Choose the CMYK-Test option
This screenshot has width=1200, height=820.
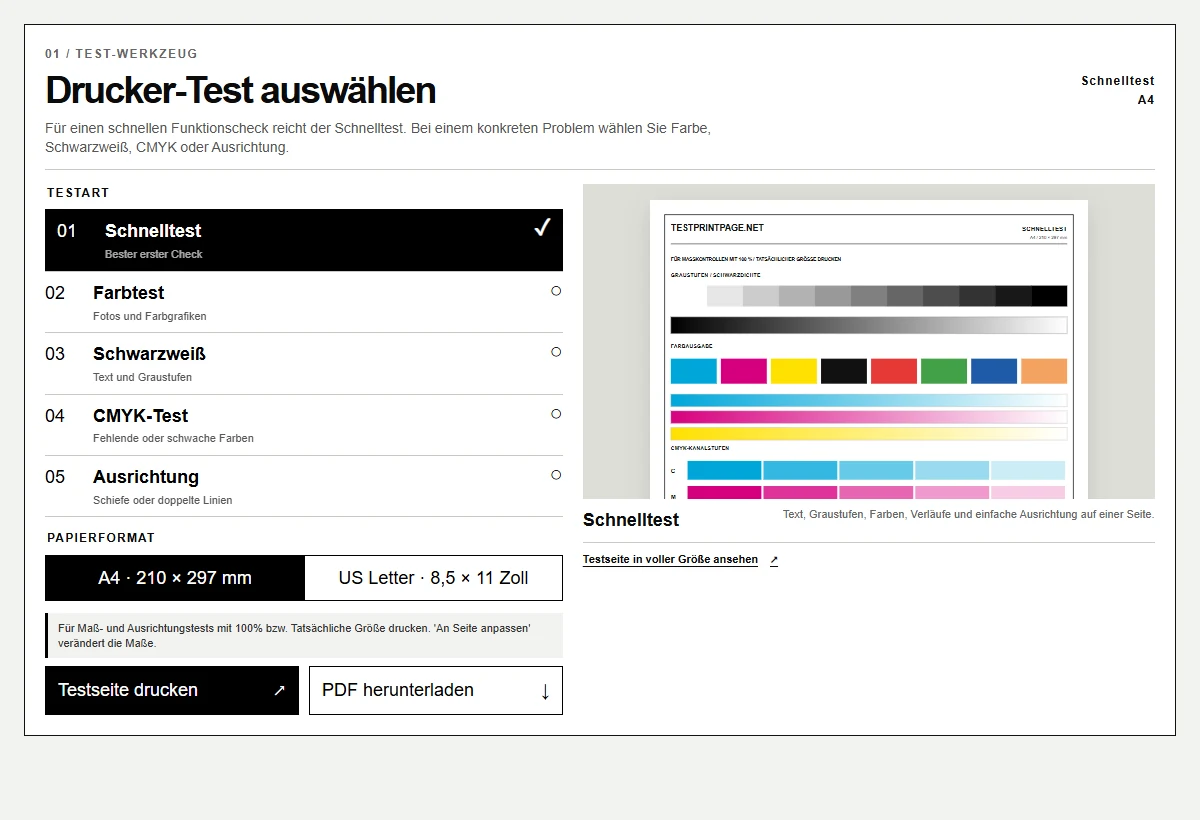[304, 425]
